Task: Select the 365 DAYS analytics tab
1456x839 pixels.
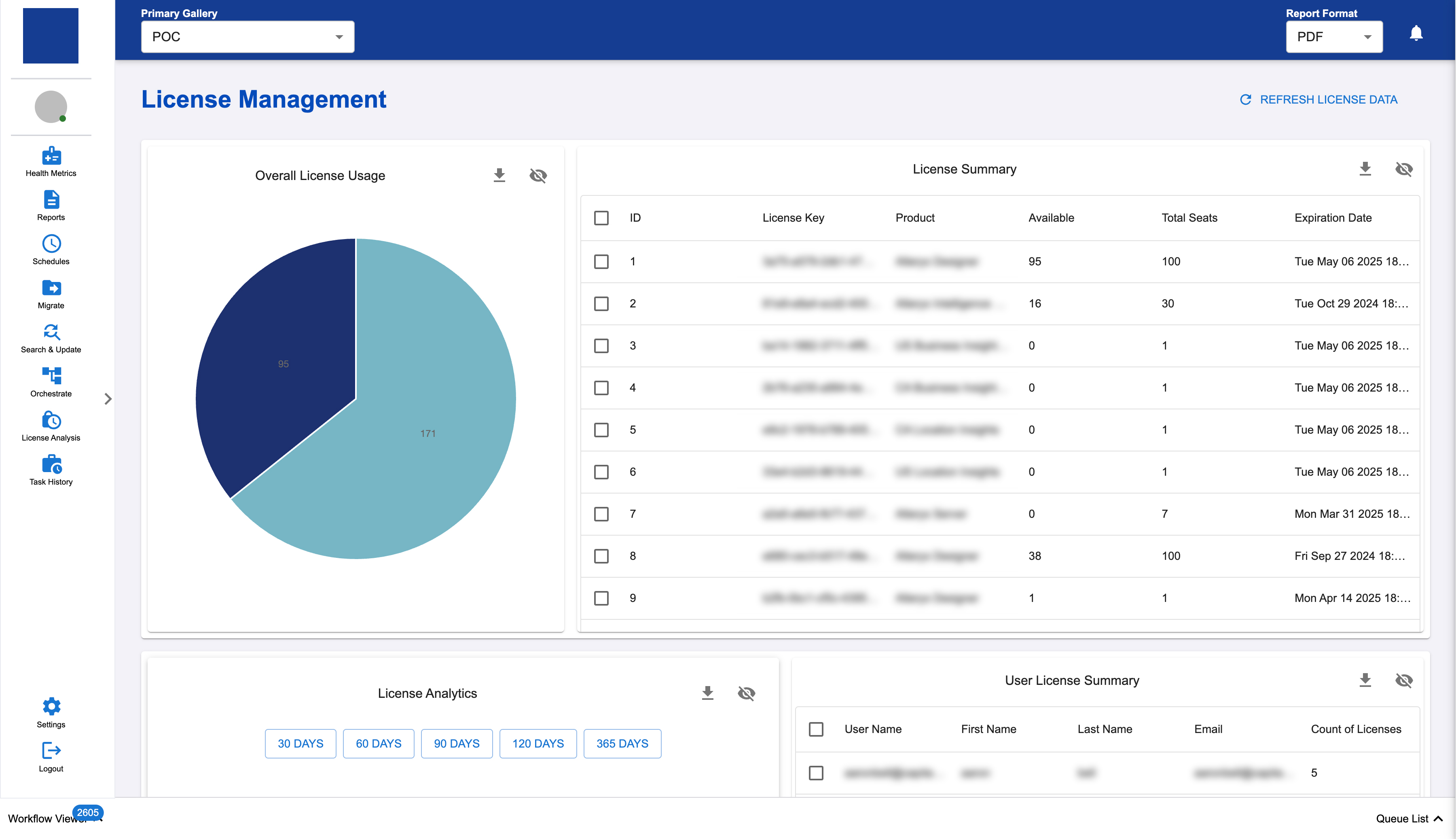Action: 622,744
